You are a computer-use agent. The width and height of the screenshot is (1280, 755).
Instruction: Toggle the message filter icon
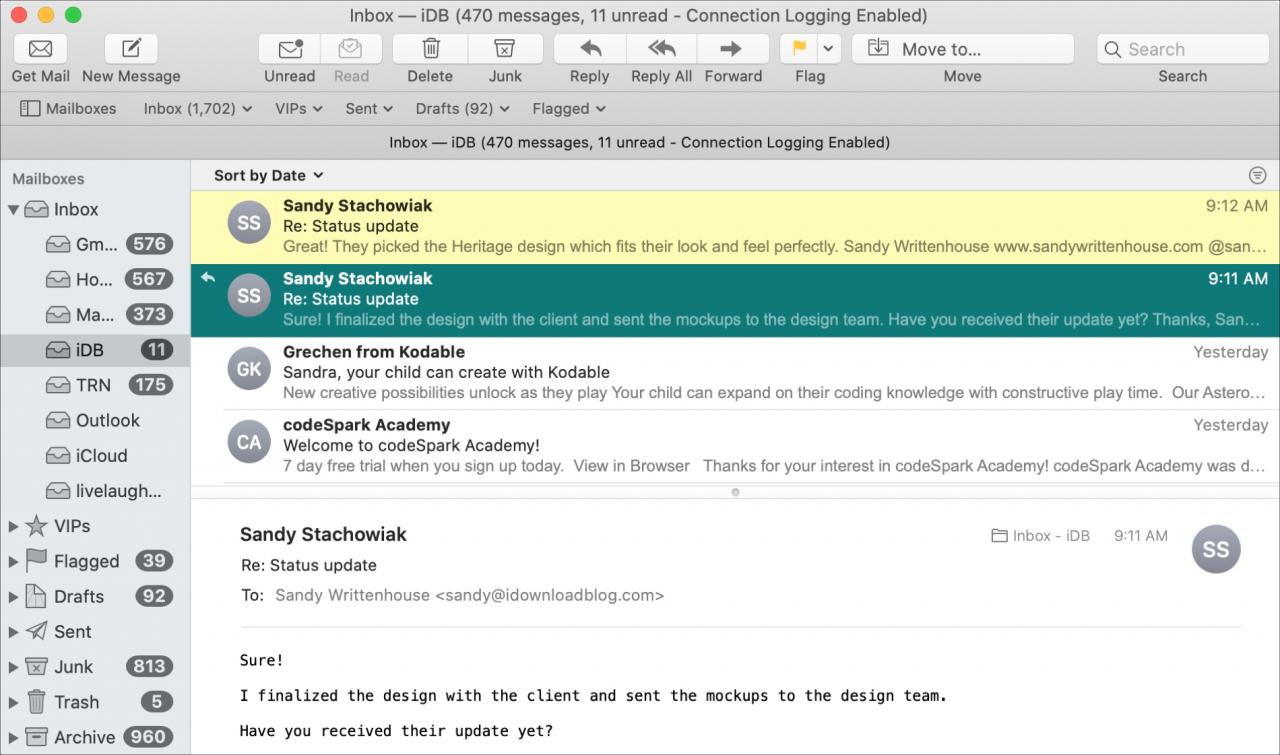coord(1258,175)
